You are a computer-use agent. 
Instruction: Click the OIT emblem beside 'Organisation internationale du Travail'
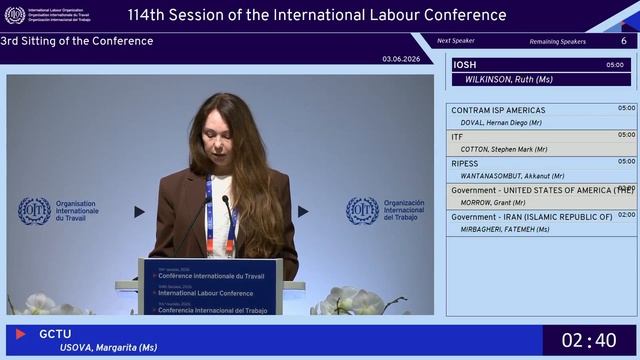[34, 211]
